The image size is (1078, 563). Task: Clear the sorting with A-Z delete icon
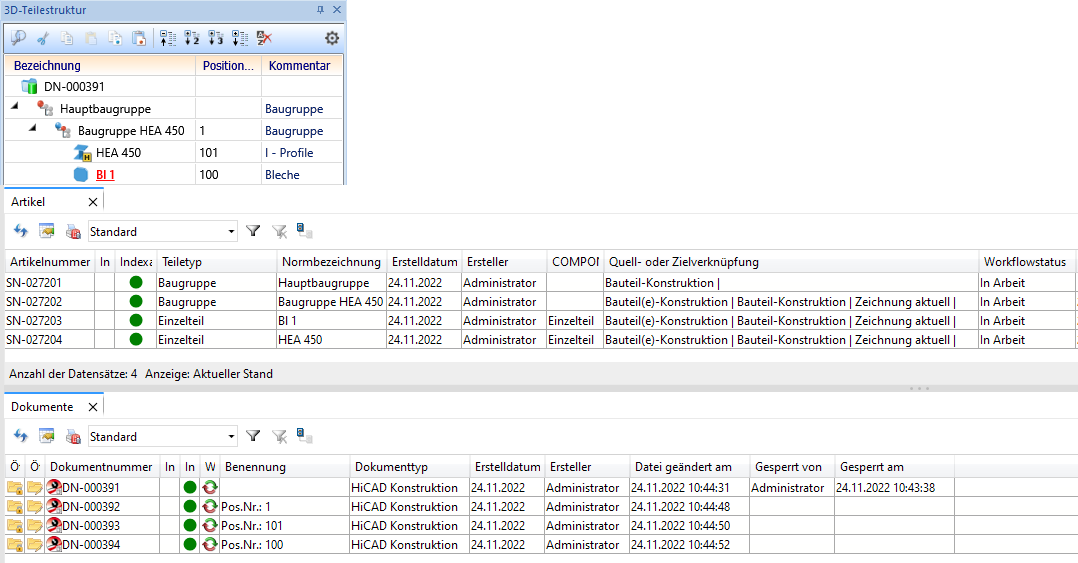tap(264, 39)
